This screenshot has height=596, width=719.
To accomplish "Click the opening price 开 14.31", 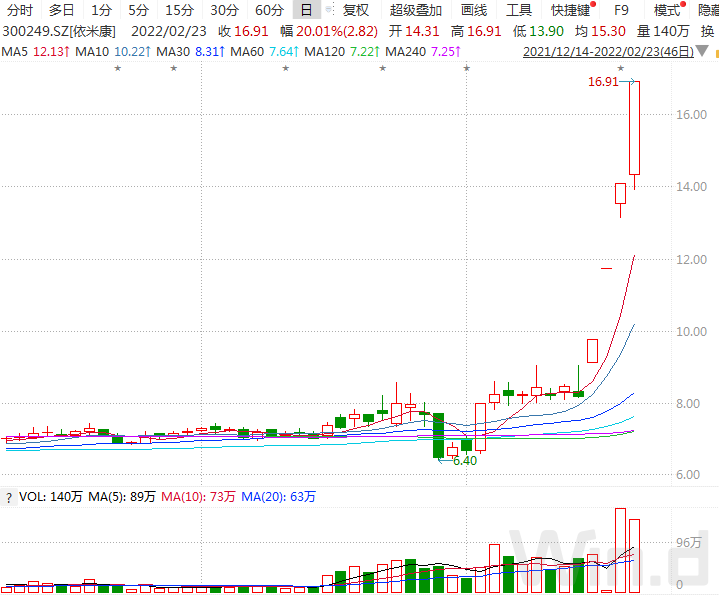I will coord(414,31).
